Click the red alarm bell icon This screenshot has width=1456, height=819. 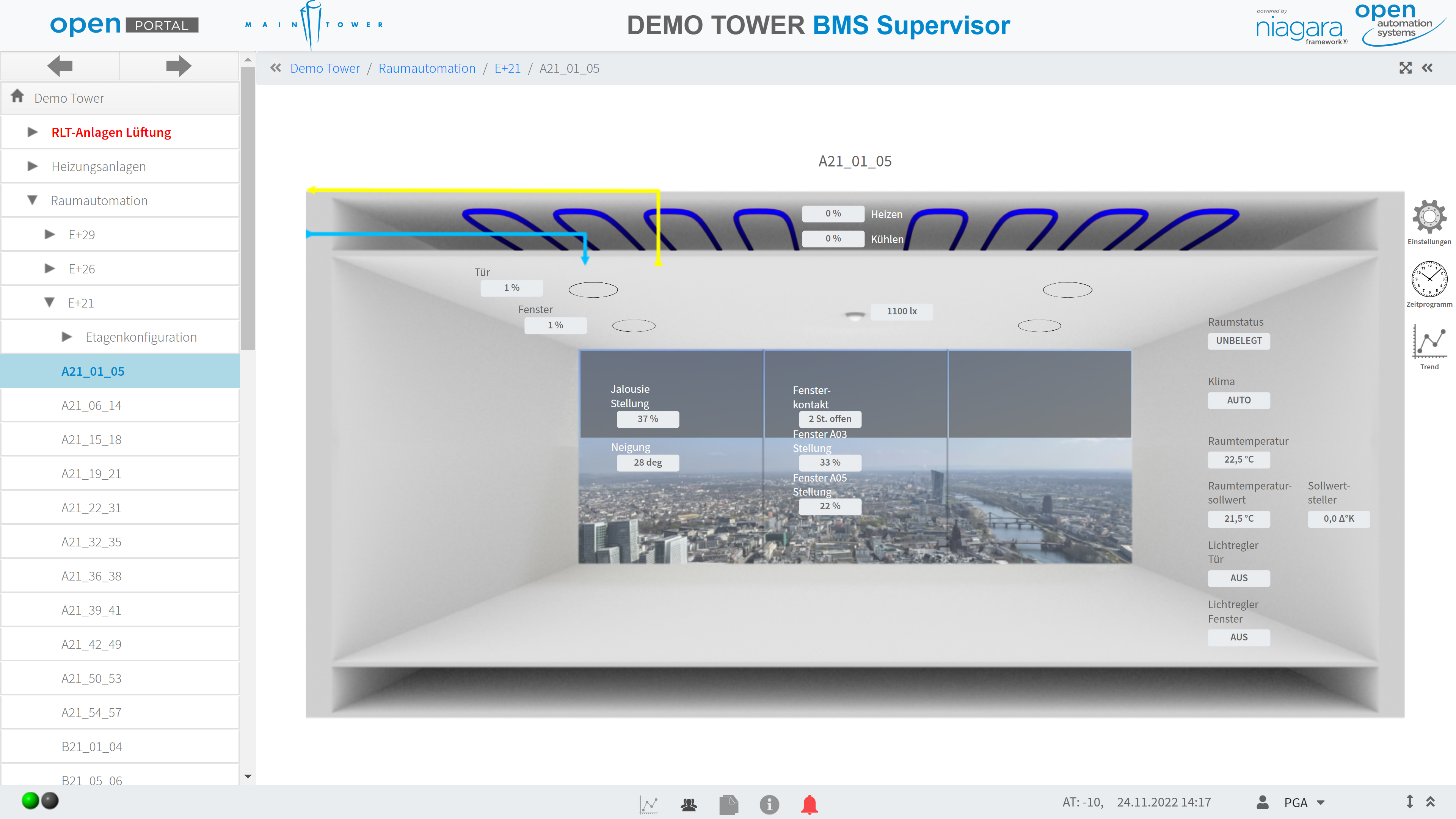810,803
